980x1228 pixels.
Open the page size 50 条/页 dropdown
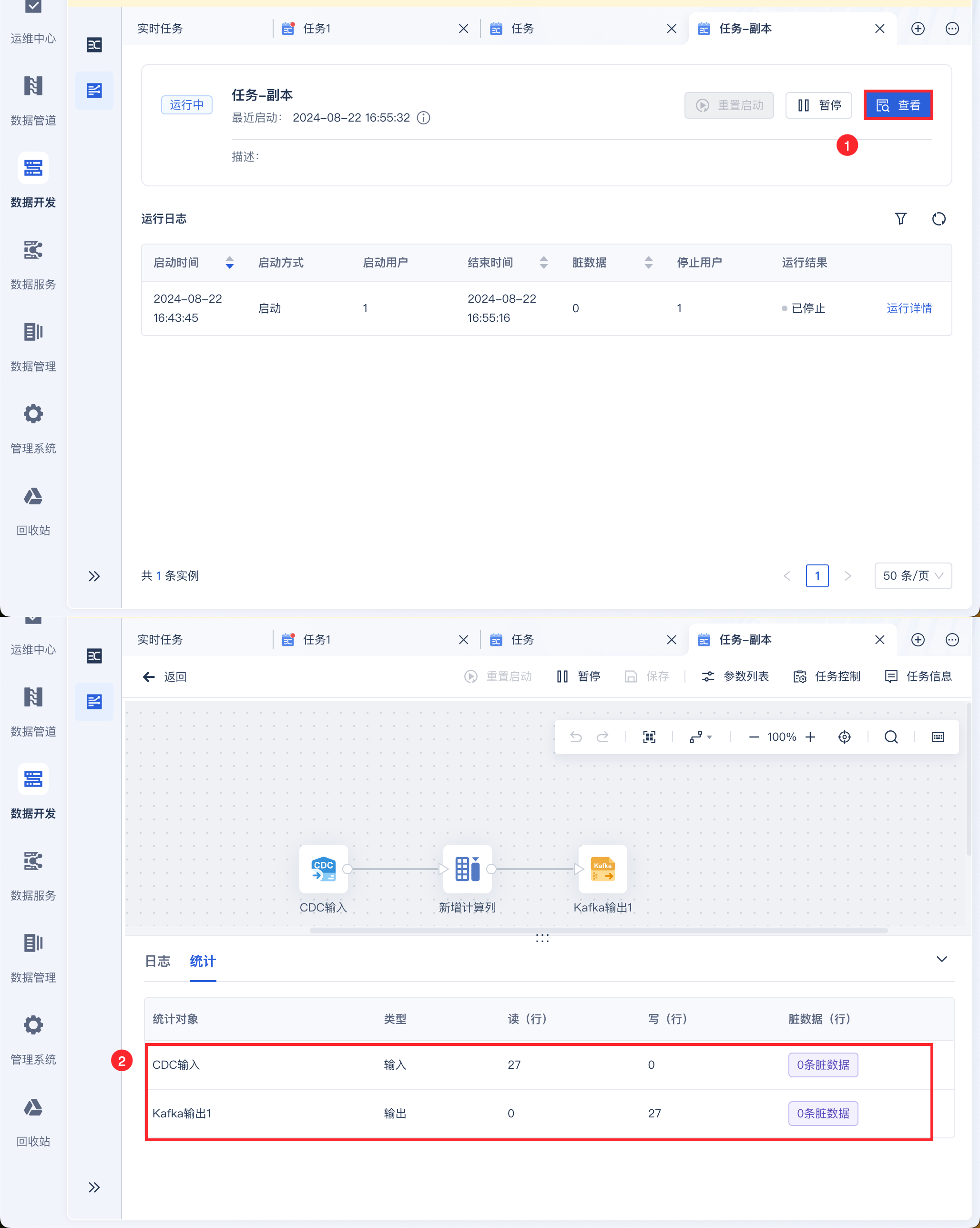coord(913,576)
